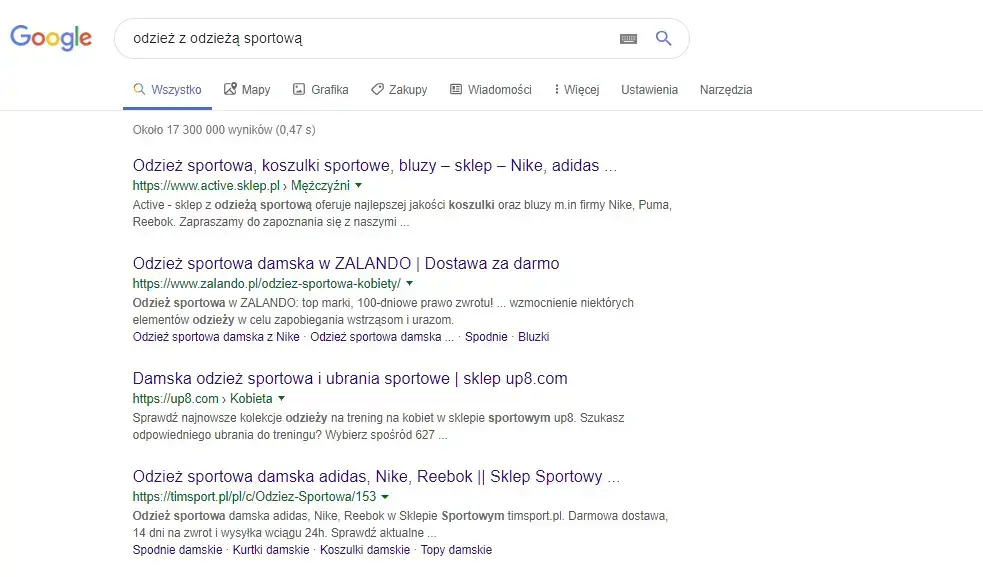The height and width of the screenshot is (577, 983).
Task: Click the Bluzki sitelink under the Zalando result
Action: (x=533, y=336)
